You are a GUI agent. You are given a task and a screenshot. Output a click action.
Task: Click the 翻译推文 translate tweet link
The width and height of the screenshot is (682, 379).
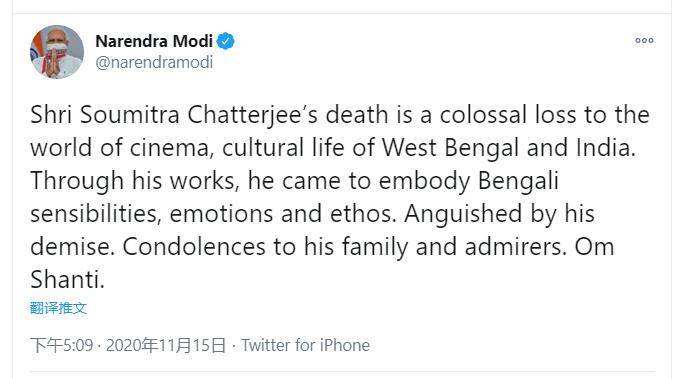[x=58, y=308]
